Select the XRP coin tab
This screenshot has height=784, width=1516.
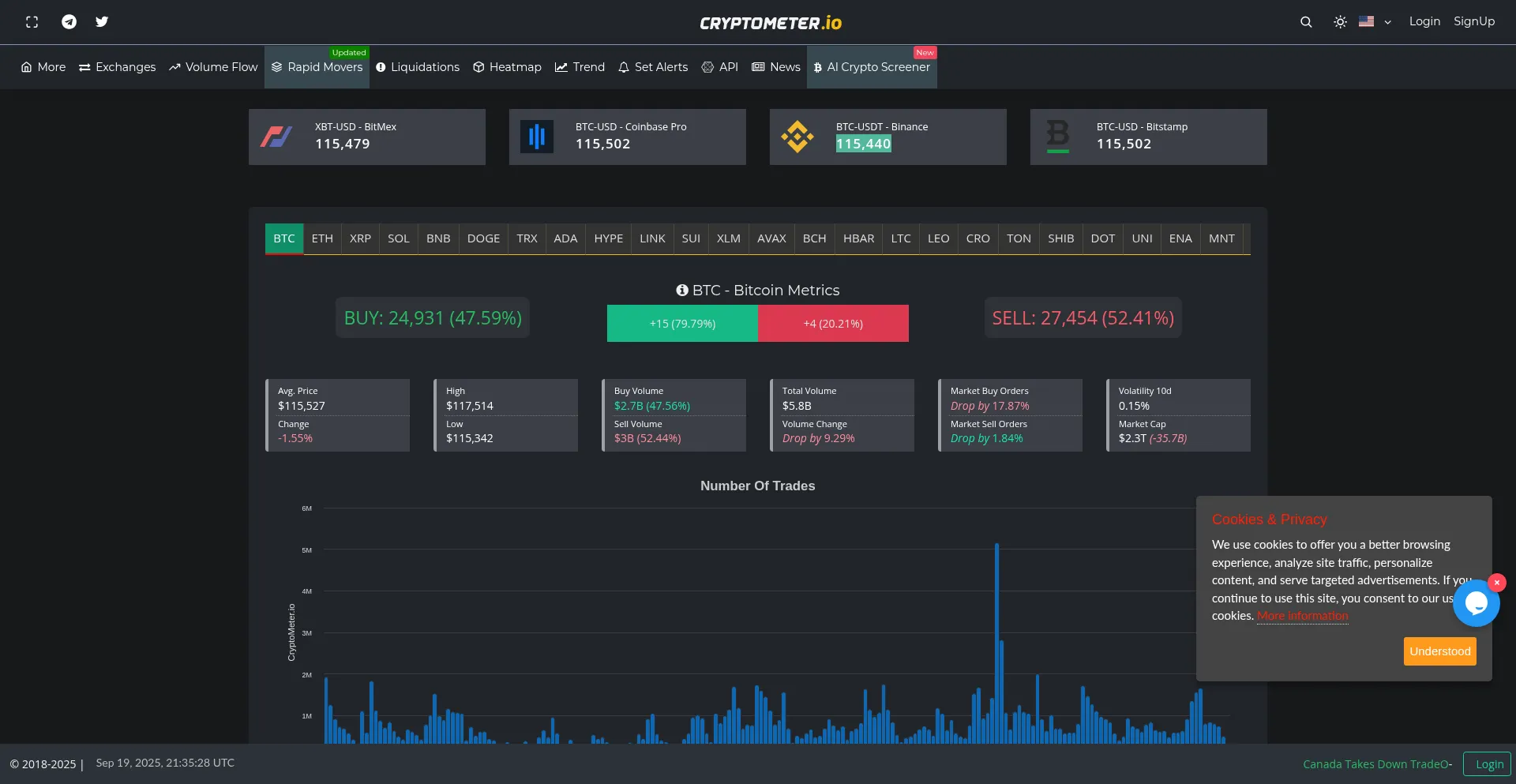(x=360, y=238)
